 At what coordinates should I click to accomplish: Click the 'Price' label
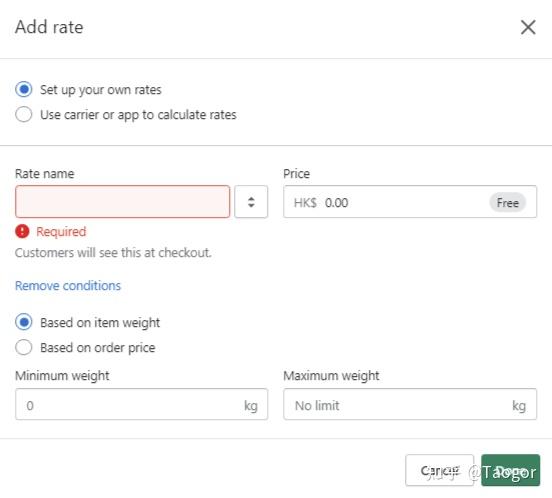pos(296,174)
